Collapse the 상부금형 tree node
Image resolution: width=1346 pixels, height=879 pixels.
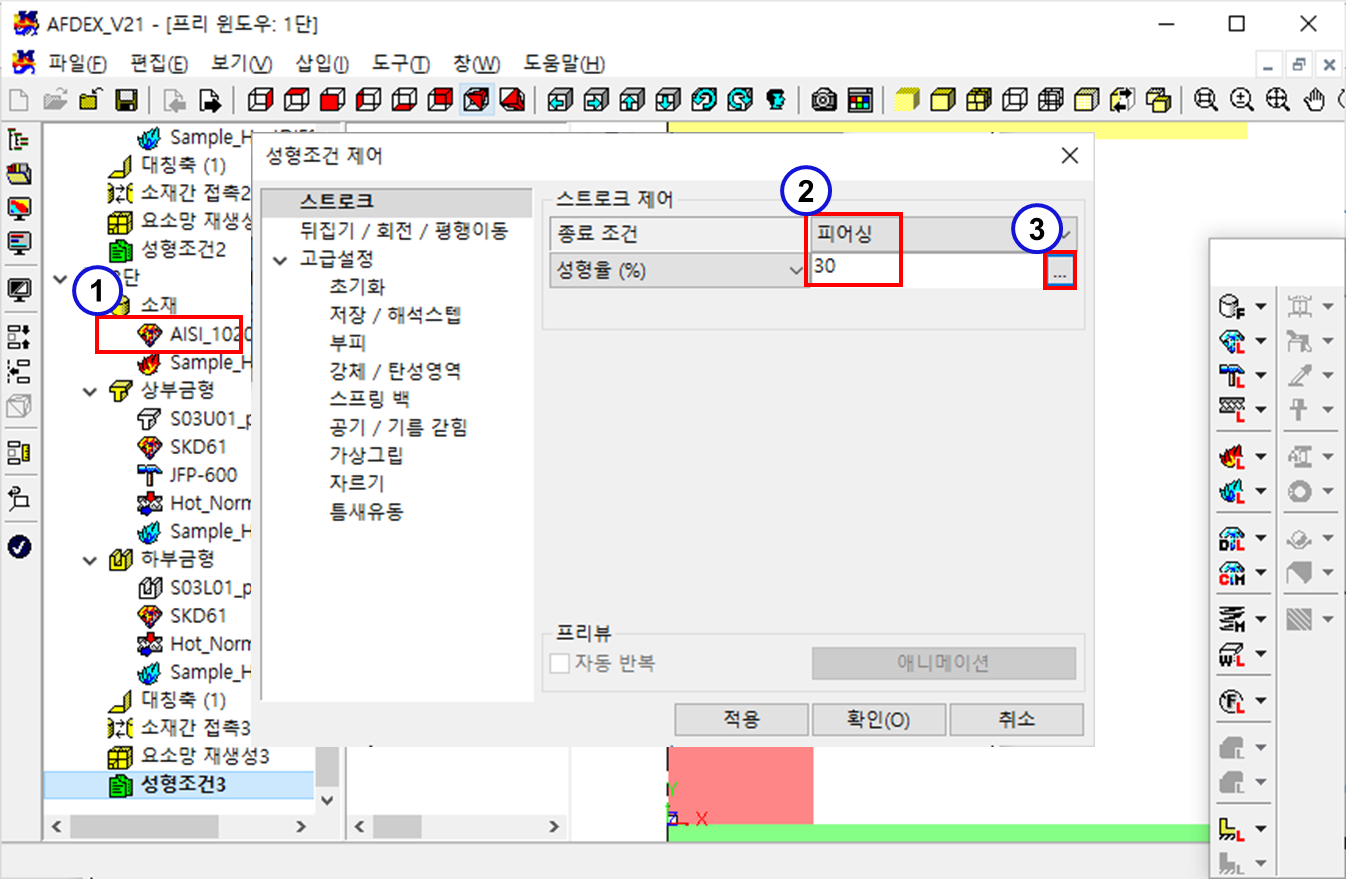(x=91, y=391)
